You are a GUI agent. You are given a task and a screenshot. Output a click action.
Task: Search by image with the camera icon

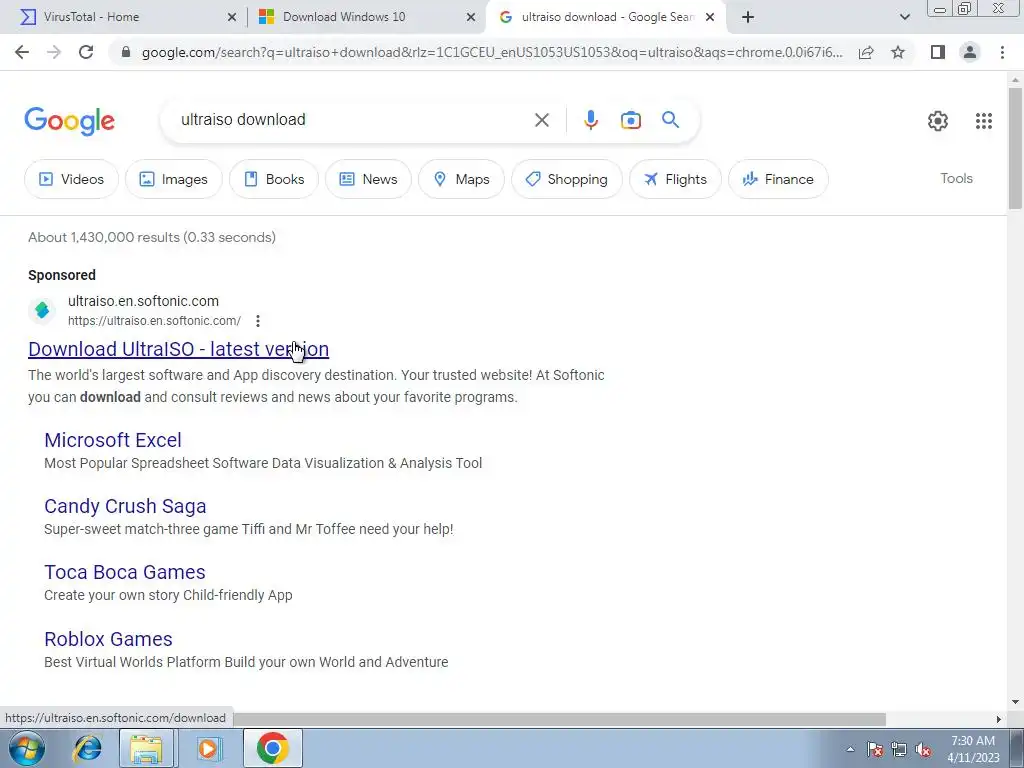click(630, 120)
